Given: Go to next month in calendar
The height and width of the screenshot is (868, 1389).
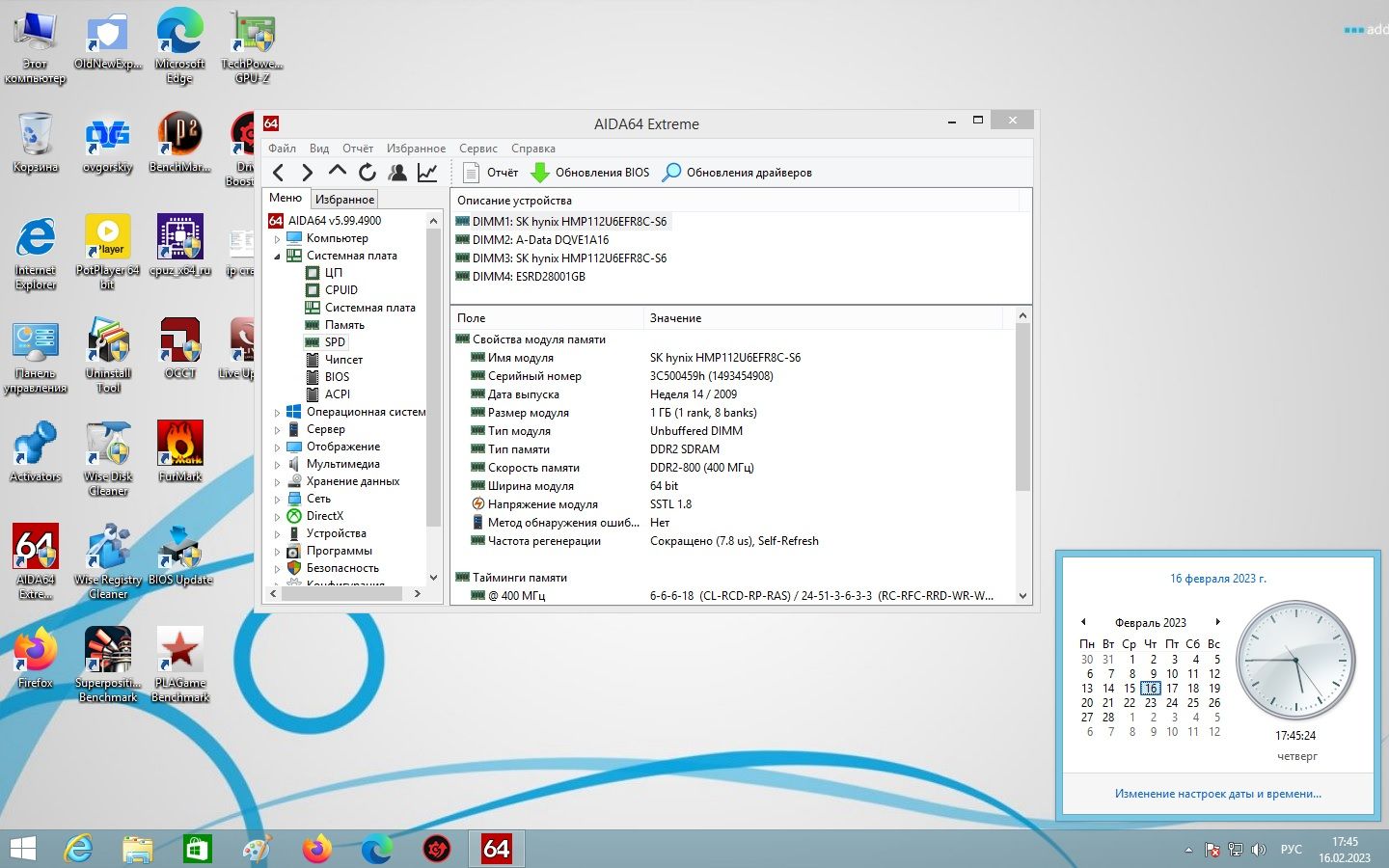Looking at the screenshot, I should 1217,622.
